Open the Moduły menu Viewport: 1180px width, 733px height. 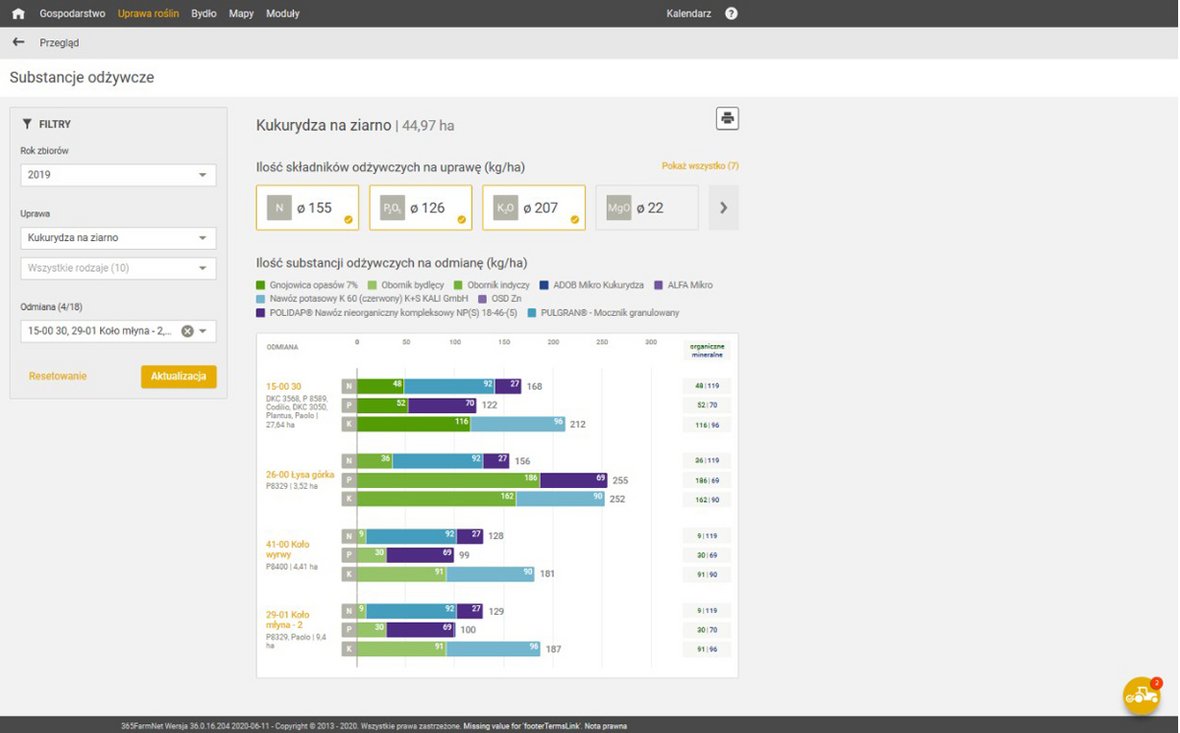click(x=283, y=14)
